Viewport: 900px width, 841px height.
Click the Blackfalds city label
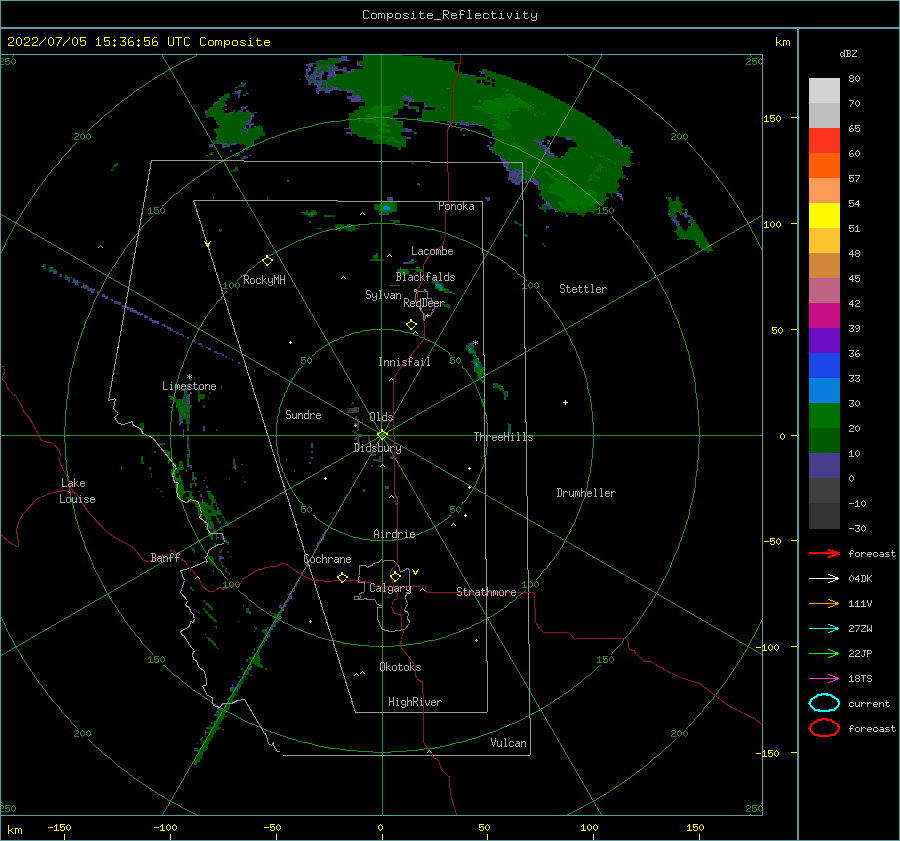[425, 277]
